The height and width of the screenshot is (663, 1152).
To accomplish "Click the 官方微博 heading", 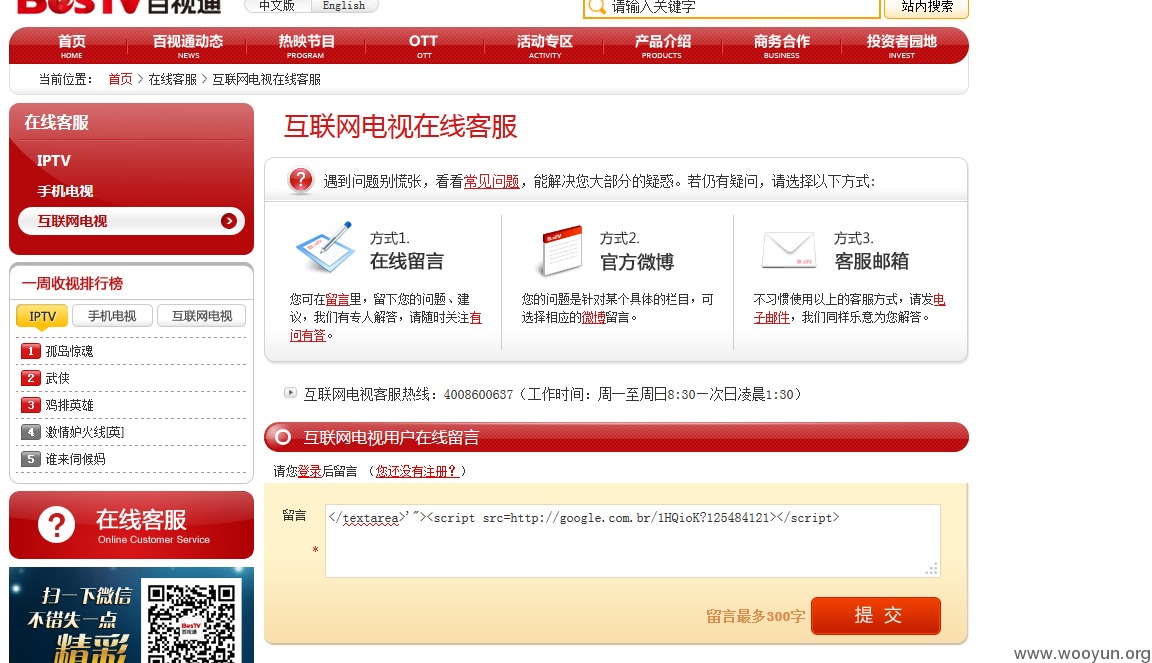I will click(x=636, y=262).
